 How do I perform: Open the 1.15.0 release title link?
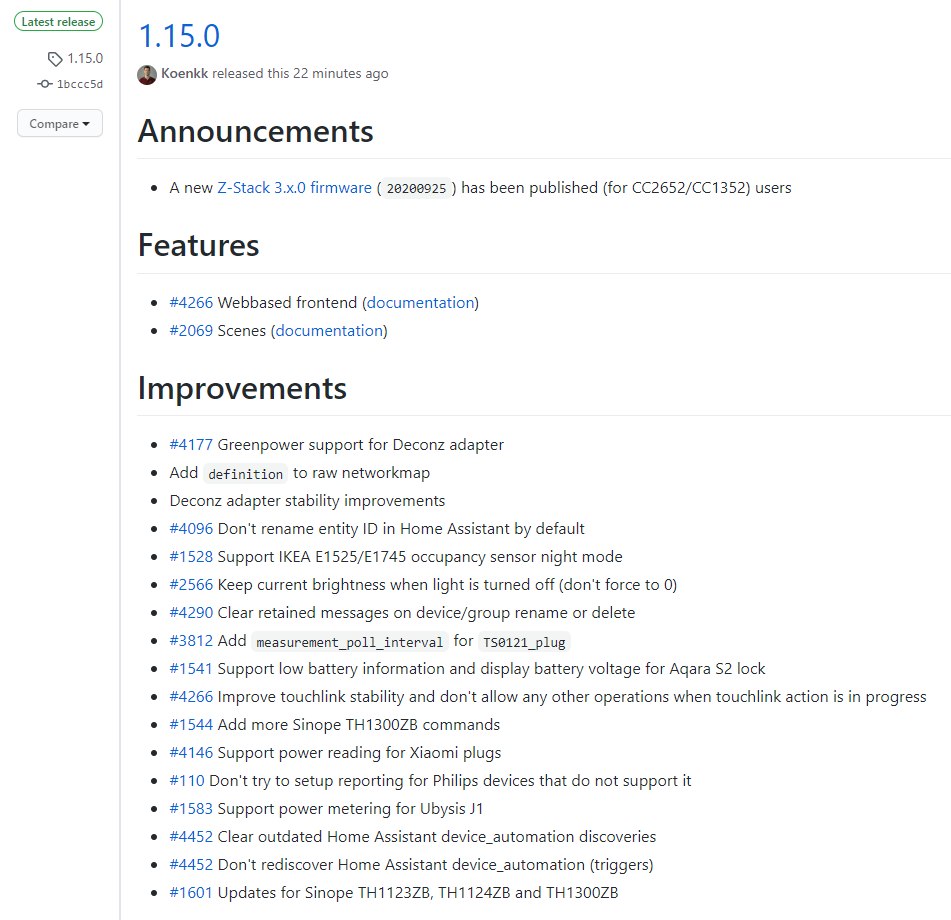tap(180, 36)
